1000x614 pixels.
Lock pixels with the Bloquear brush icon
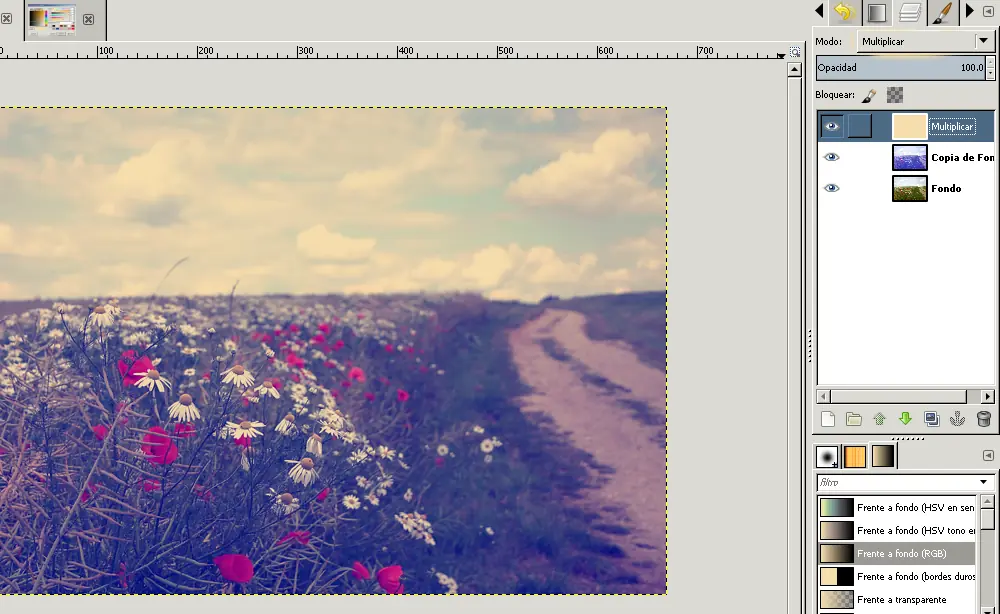tap(869, 95)
